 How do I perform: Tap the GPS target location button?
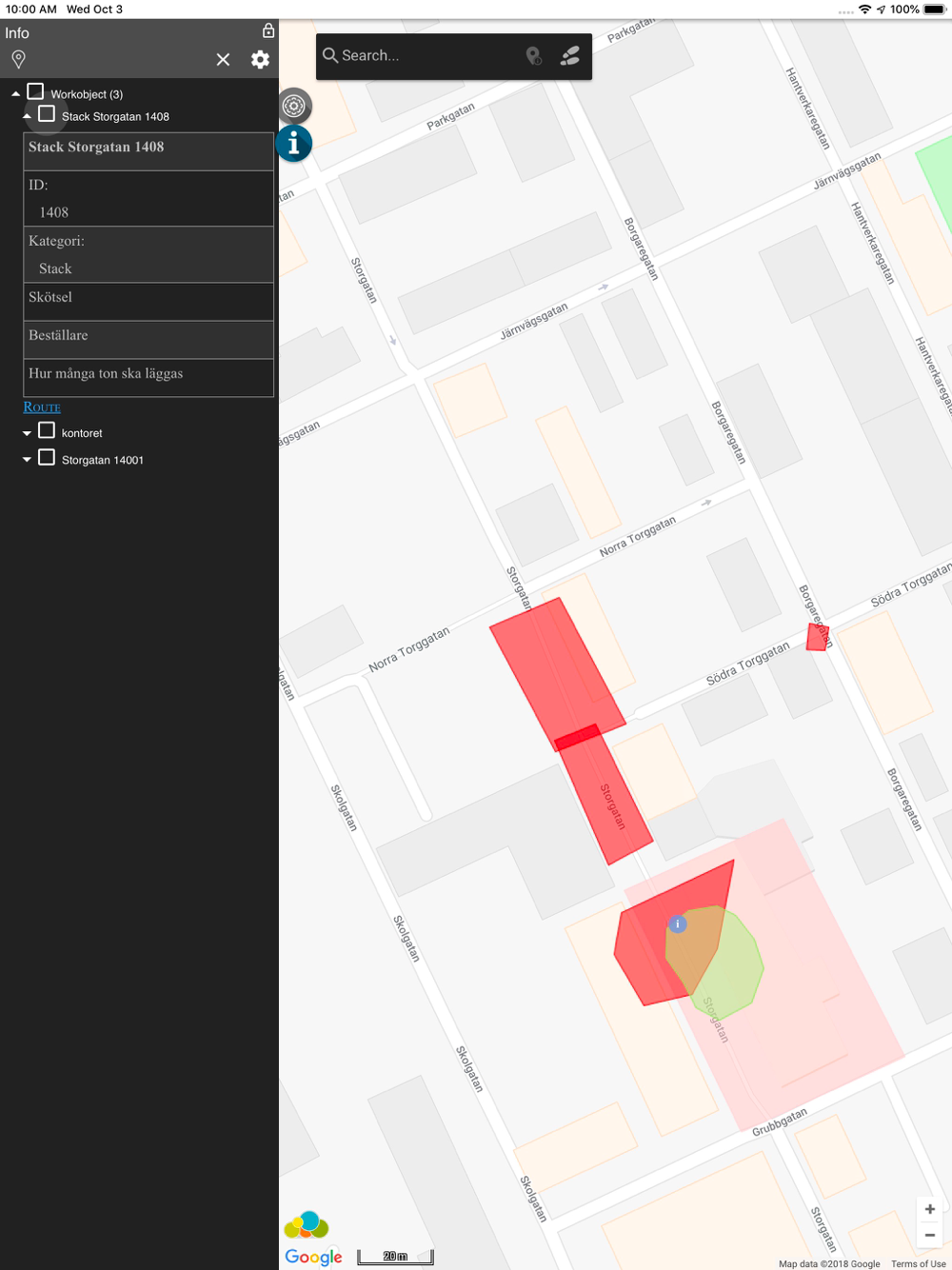(294, 106)
